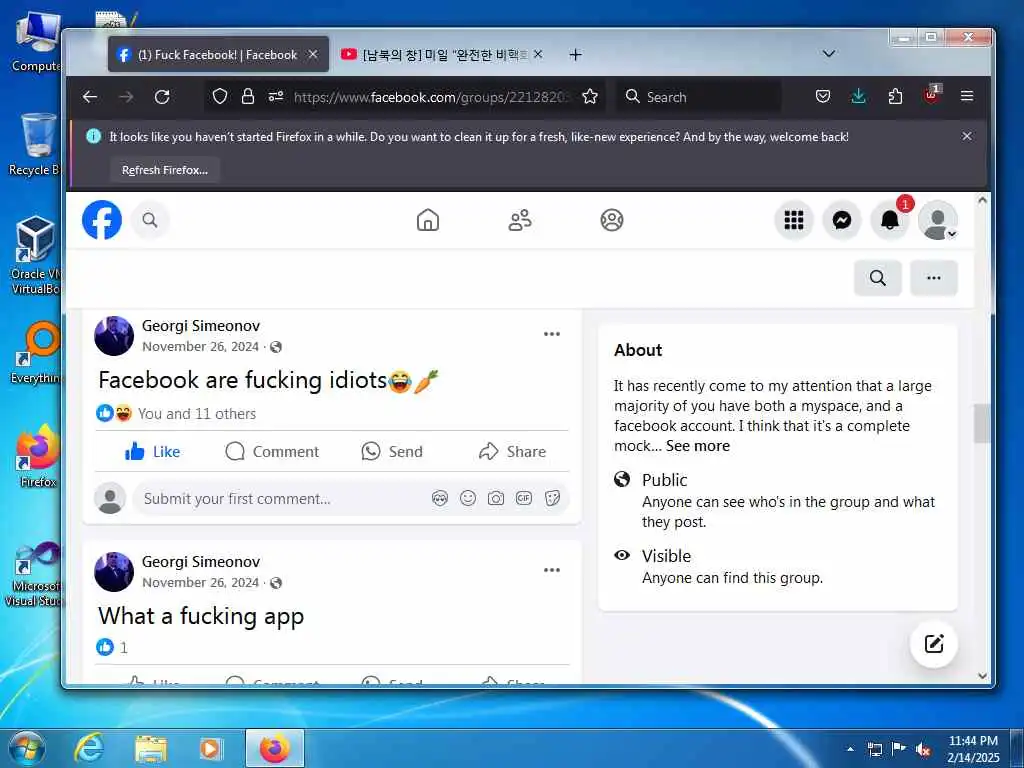Screen dimensions: 1024x768
Task: Open a new Firefox tab
Action: point(575,55)
